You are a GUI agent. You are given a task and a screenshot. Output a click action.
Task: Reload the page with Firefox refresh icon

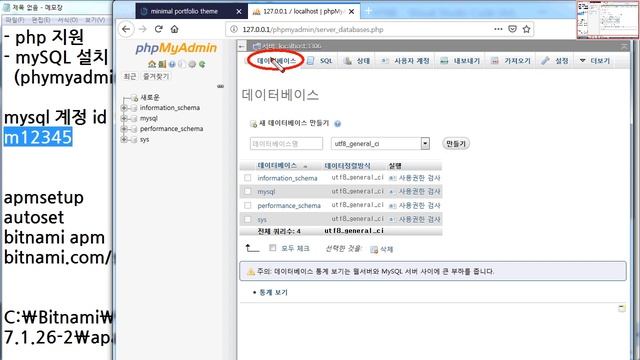coord(158,29)
